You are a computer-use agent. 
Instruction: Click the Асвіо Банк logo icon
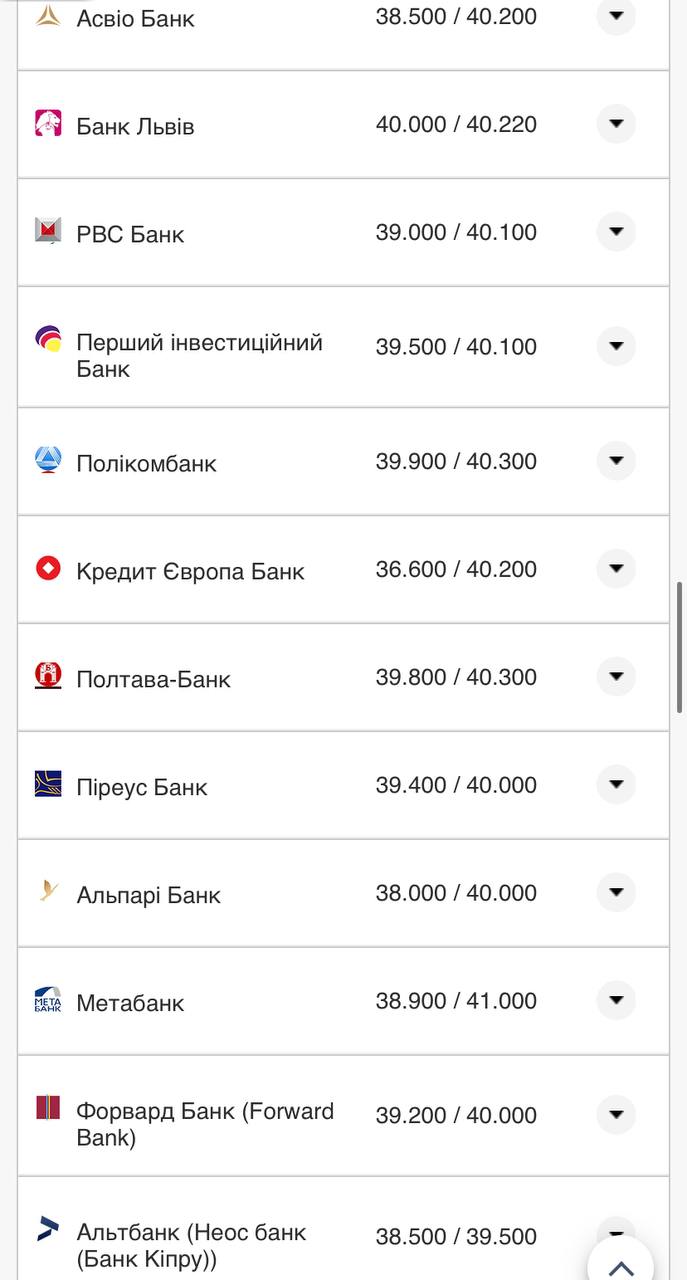(x=48, y=16)
